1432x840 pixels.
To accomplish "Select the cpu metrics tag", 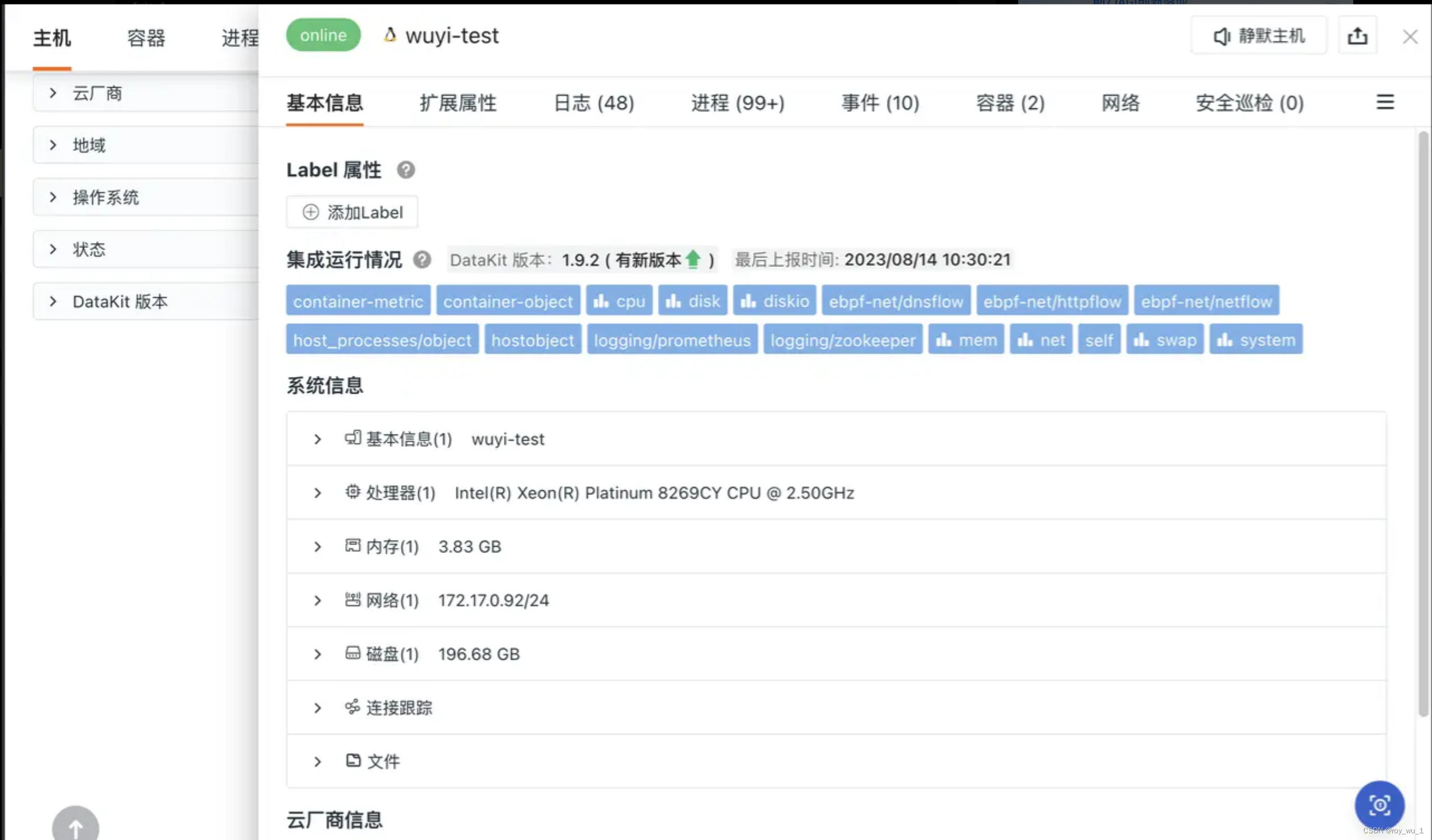I will coord(619,300).
